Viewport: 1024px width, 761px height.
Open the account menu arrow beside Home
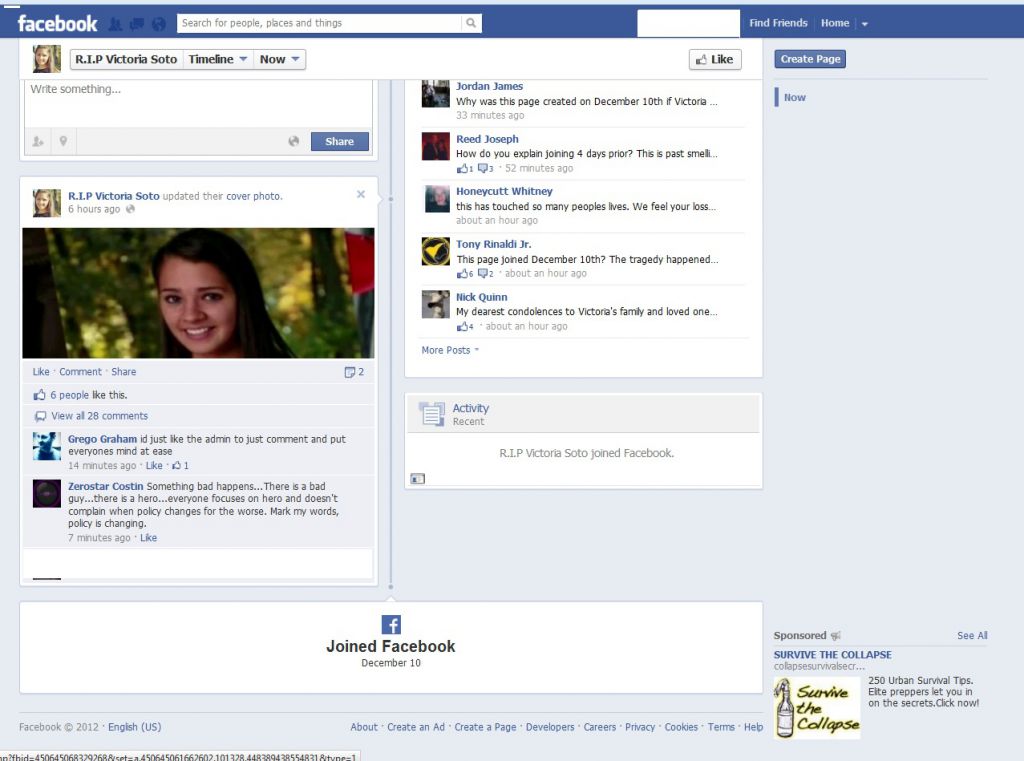click(x=865, y=24)
